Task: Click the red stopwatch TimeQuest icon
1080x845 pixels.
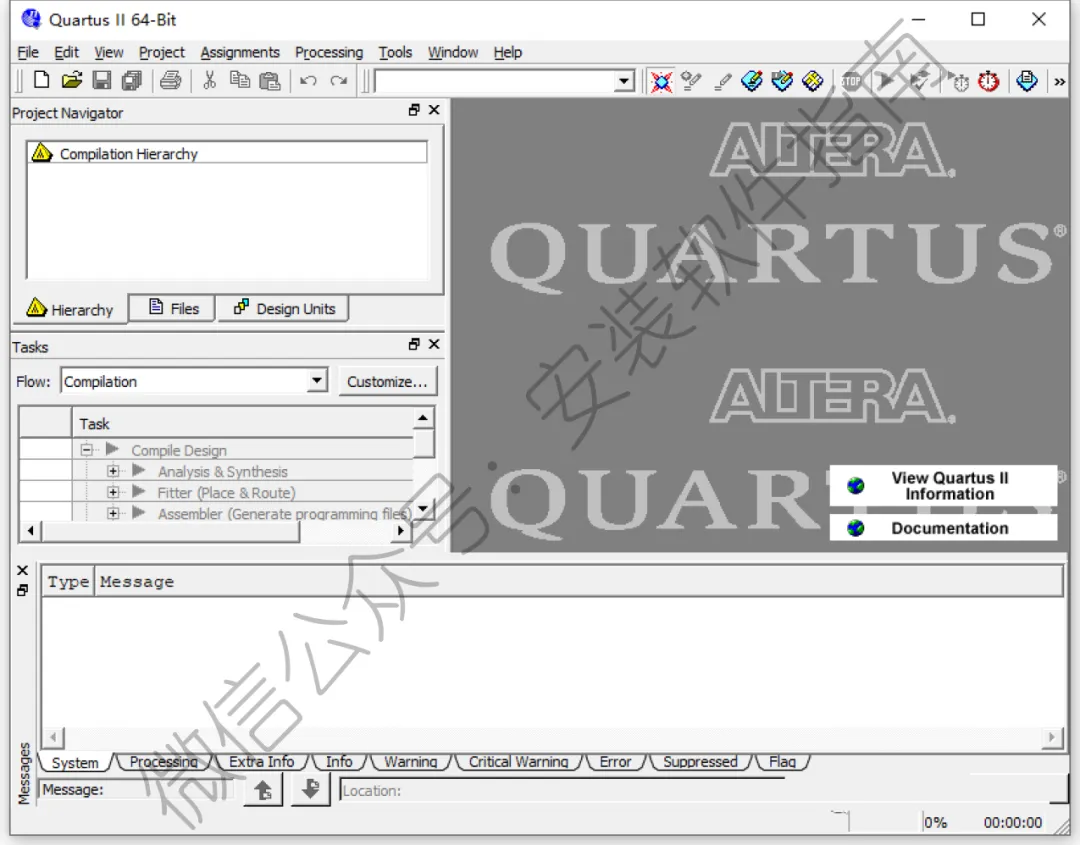Action: coord(989,81)
